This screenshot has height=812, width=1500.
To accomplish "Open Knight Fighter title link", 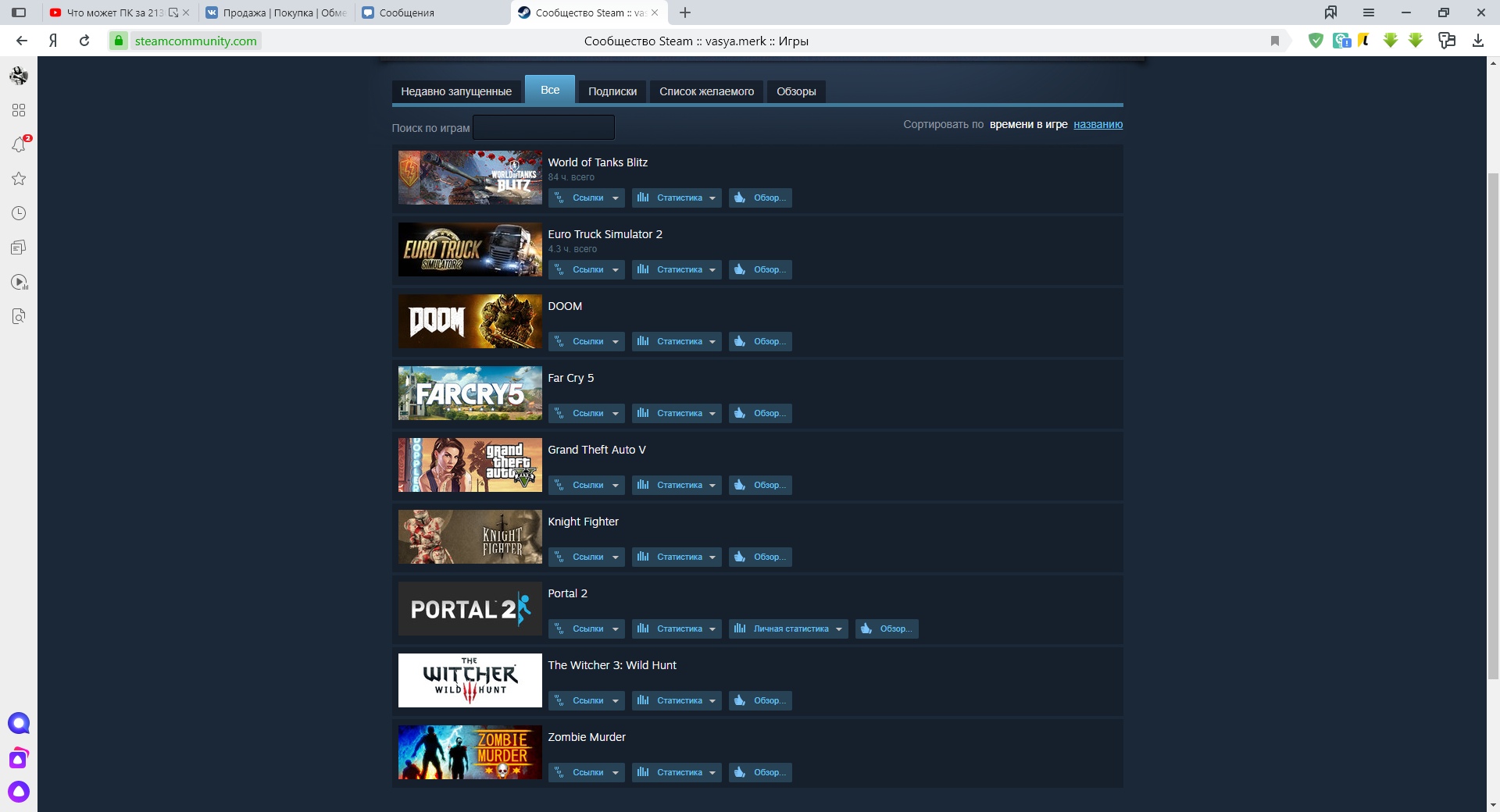I will [x=583, y=522].
